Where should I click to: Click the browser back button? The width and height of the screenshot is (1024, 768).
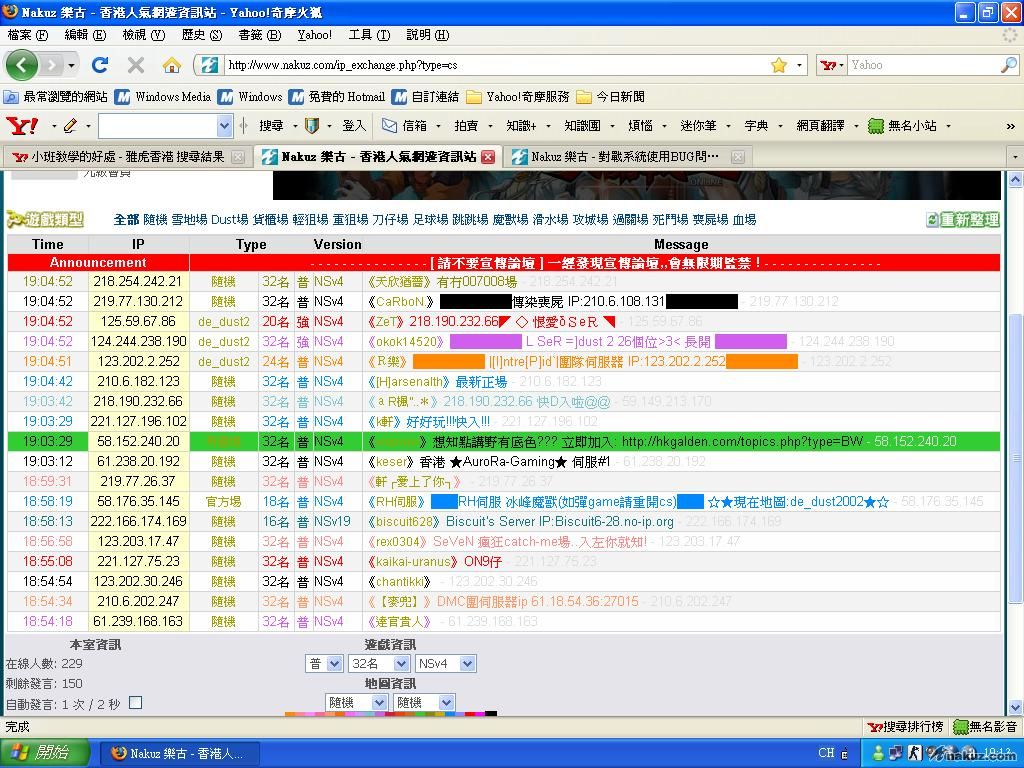pyautogui.click(x=22, y=65)
